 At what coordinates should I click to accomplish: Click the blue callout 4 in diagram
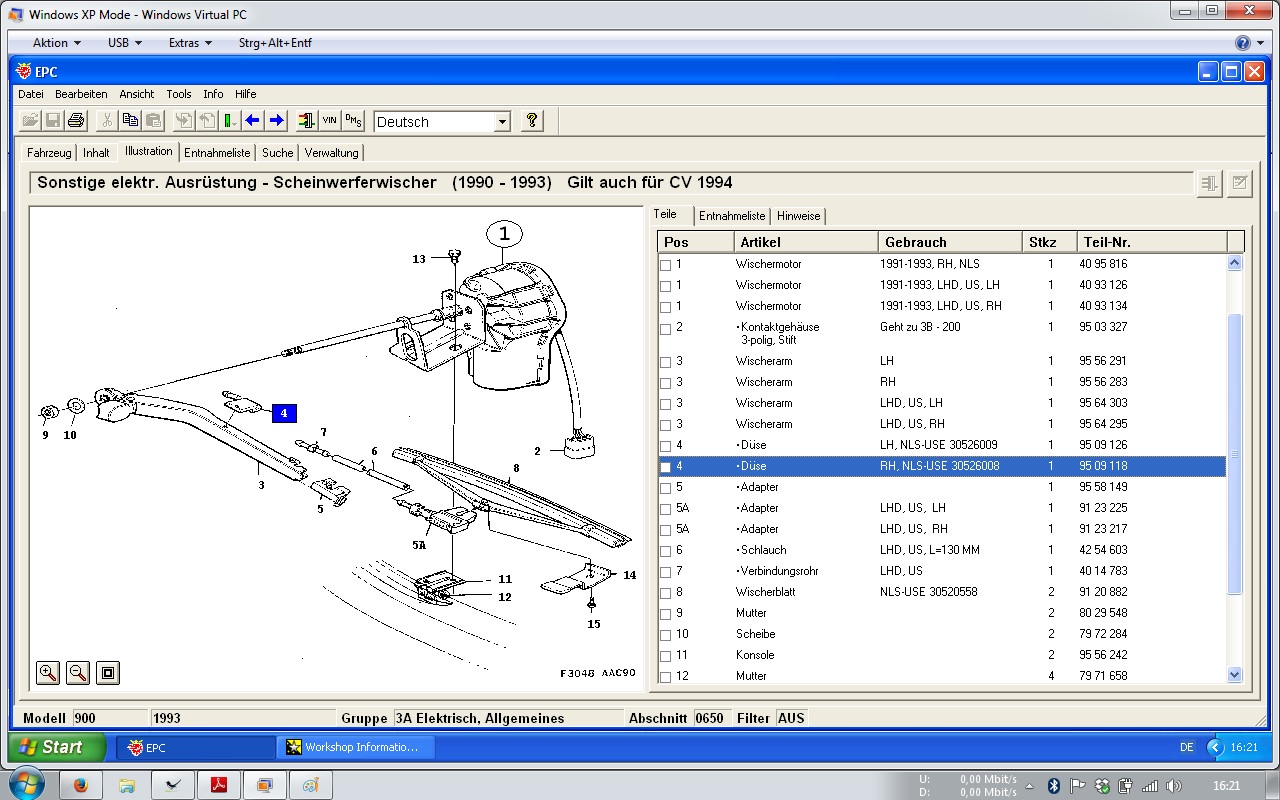284,413
